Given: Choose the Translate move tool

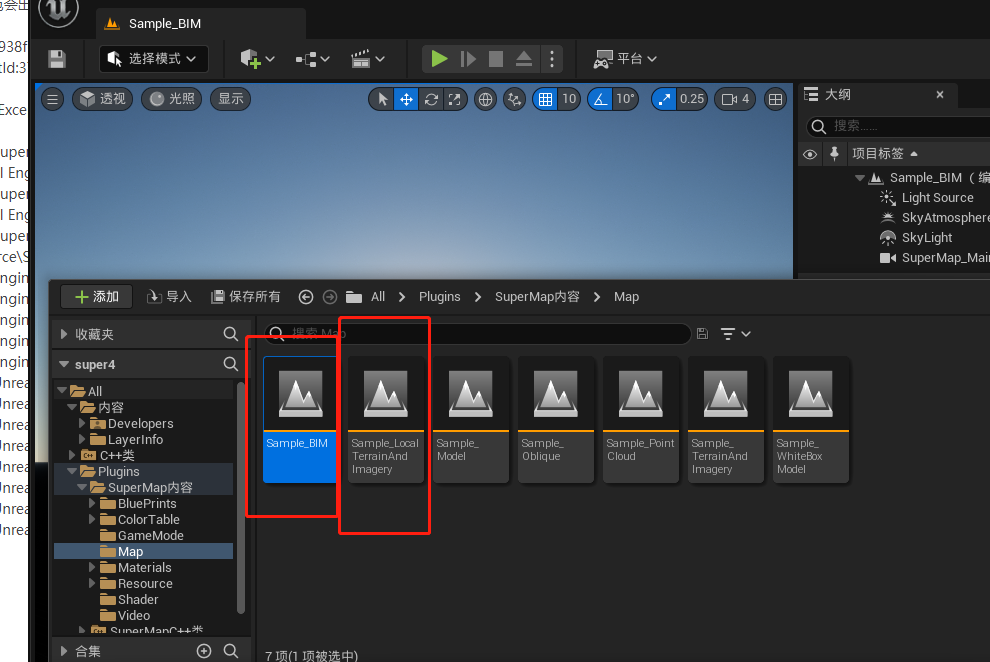Looking at the screenshot, I should [406, 99].
